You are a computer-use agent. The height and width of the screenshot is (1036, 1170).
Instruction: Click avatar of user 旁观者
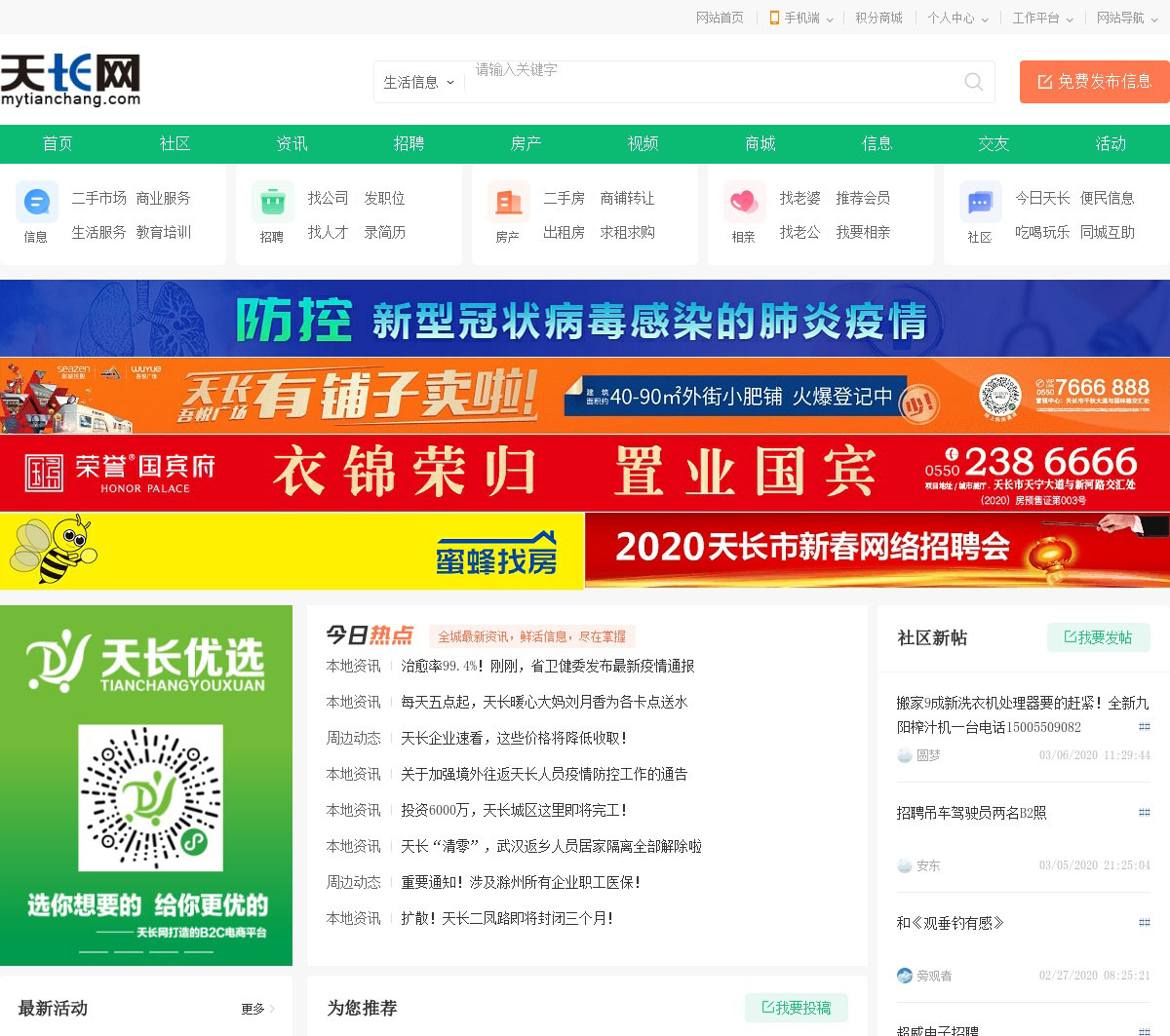point(904,976)
